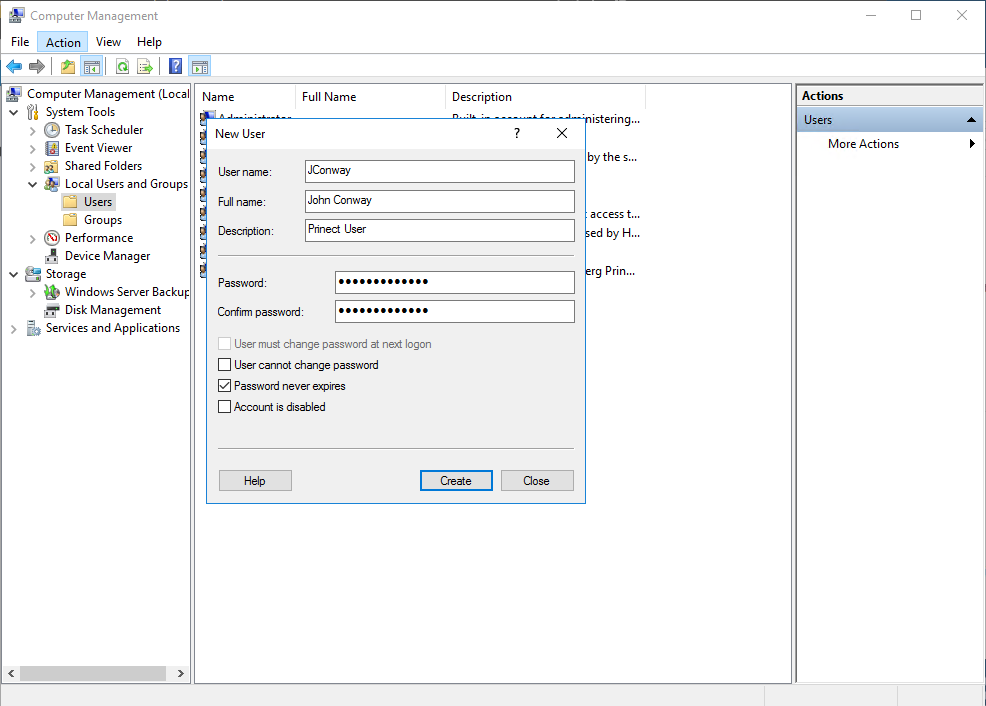Open the View menu
This screenshot has width=986, height=706.
[108, 42]
